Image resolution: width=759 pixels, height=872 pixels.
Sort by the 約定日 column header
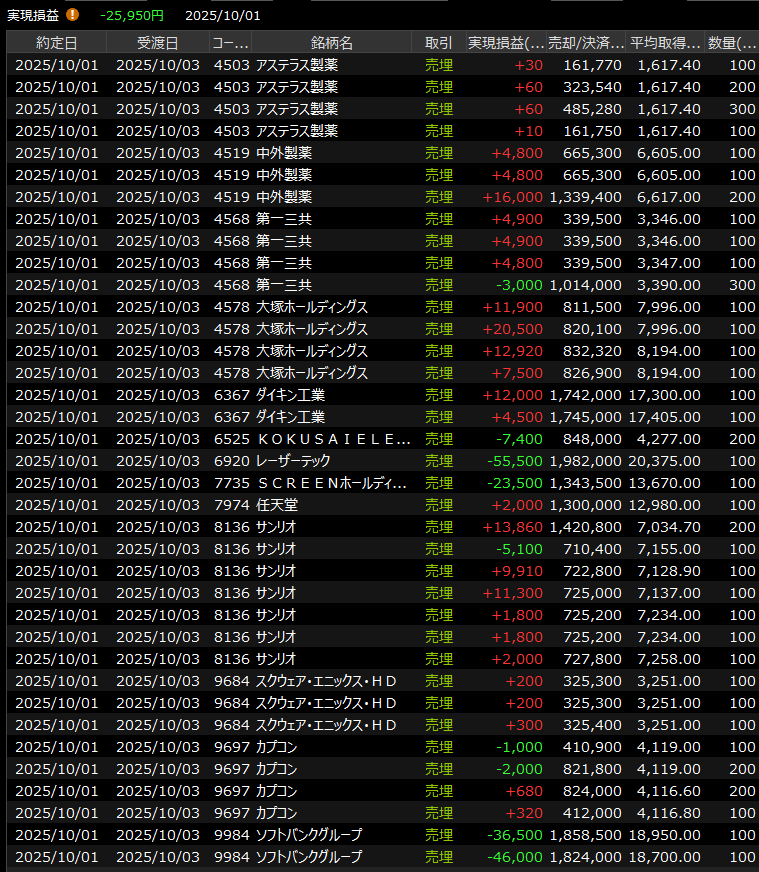pyautogui.click(x=56, y=42)
